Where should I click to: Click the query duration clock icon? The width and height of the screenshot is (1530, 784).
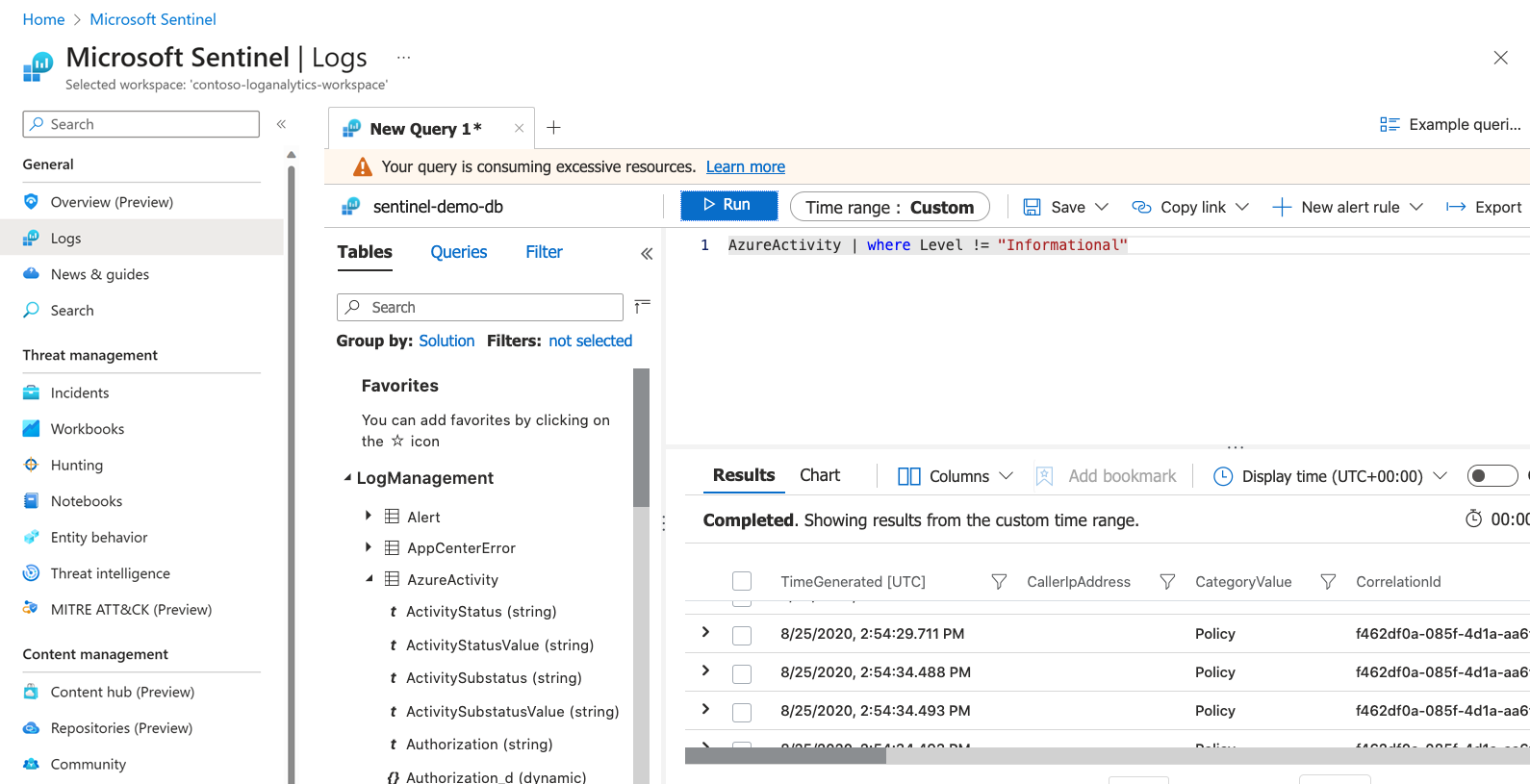(x=1473, y=519)
